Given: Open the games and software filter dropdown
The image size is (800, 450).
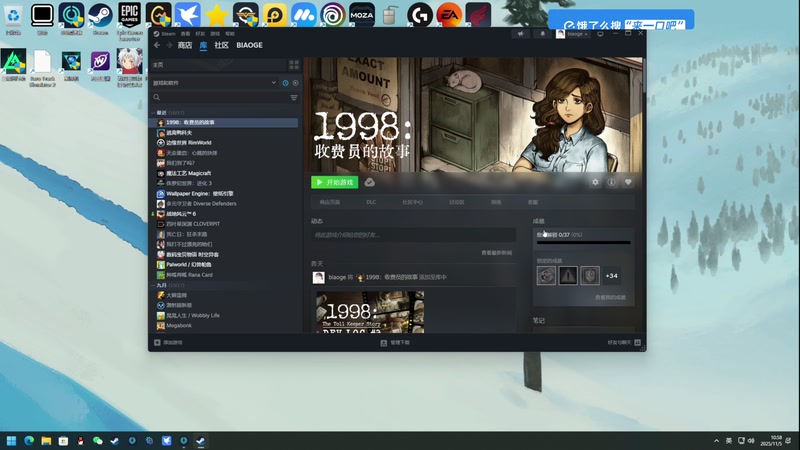Looking at the screenshot, I should click(215, 83).
